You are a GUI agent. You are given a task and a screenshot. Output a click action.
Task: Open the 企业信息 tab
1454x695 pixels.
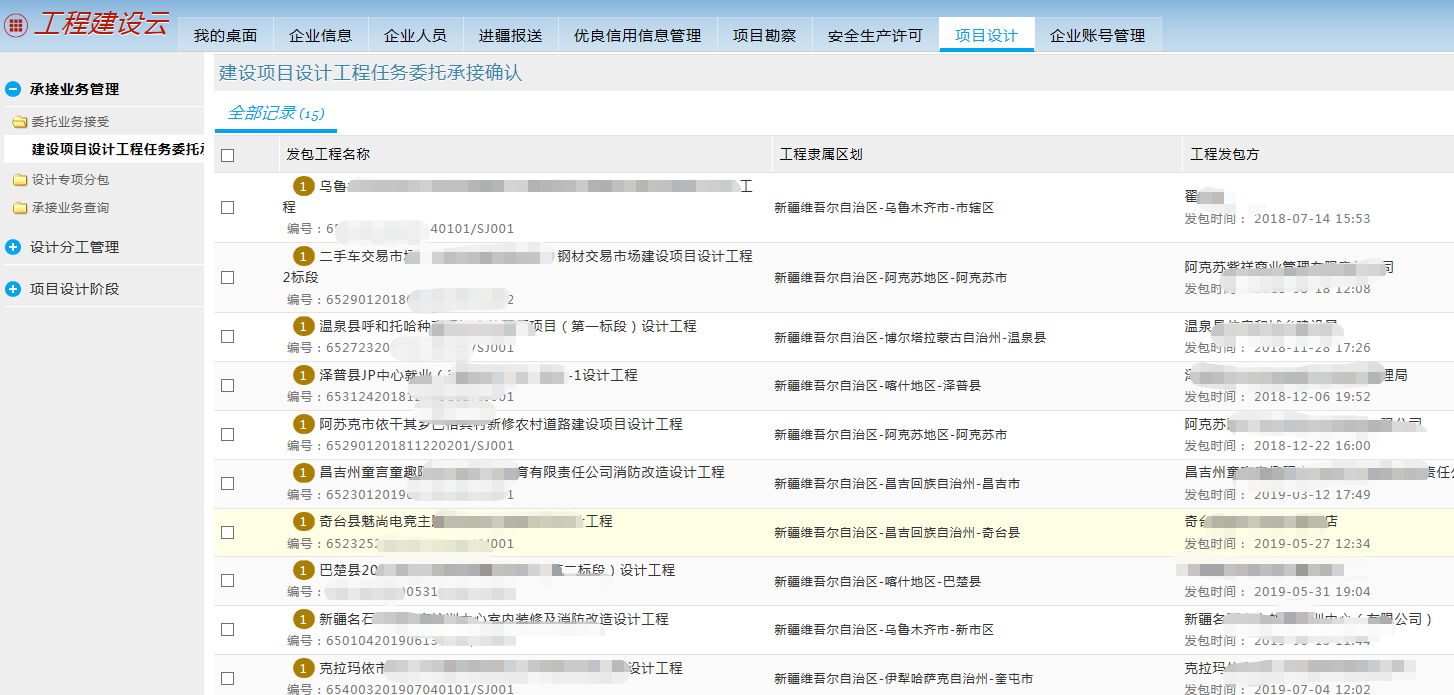tap(320, 35)
